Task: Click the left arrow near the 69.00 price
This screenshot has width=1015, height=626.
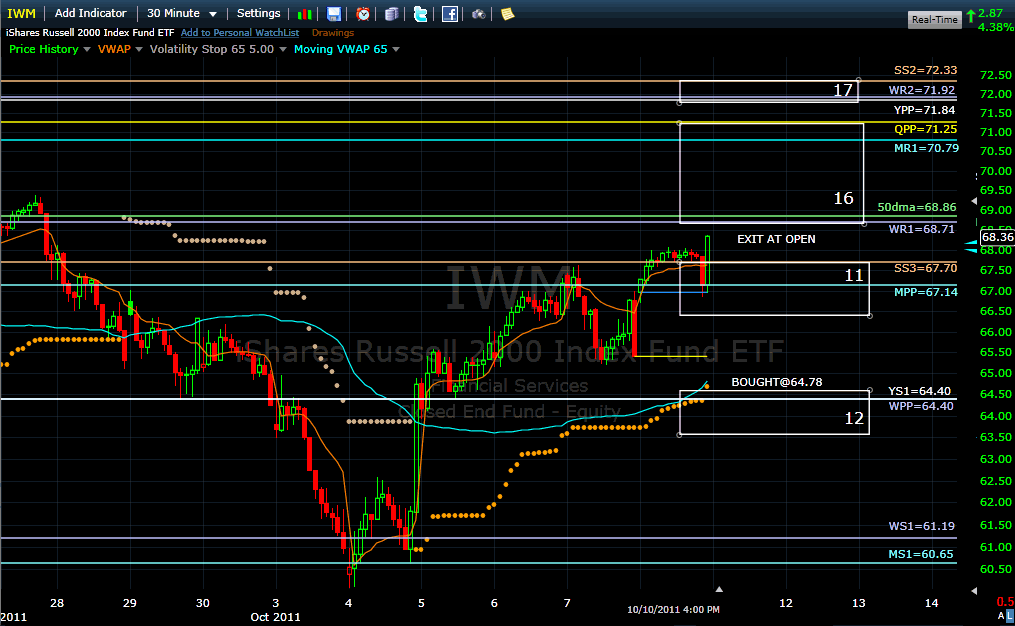Action: [x=974, y=202]
